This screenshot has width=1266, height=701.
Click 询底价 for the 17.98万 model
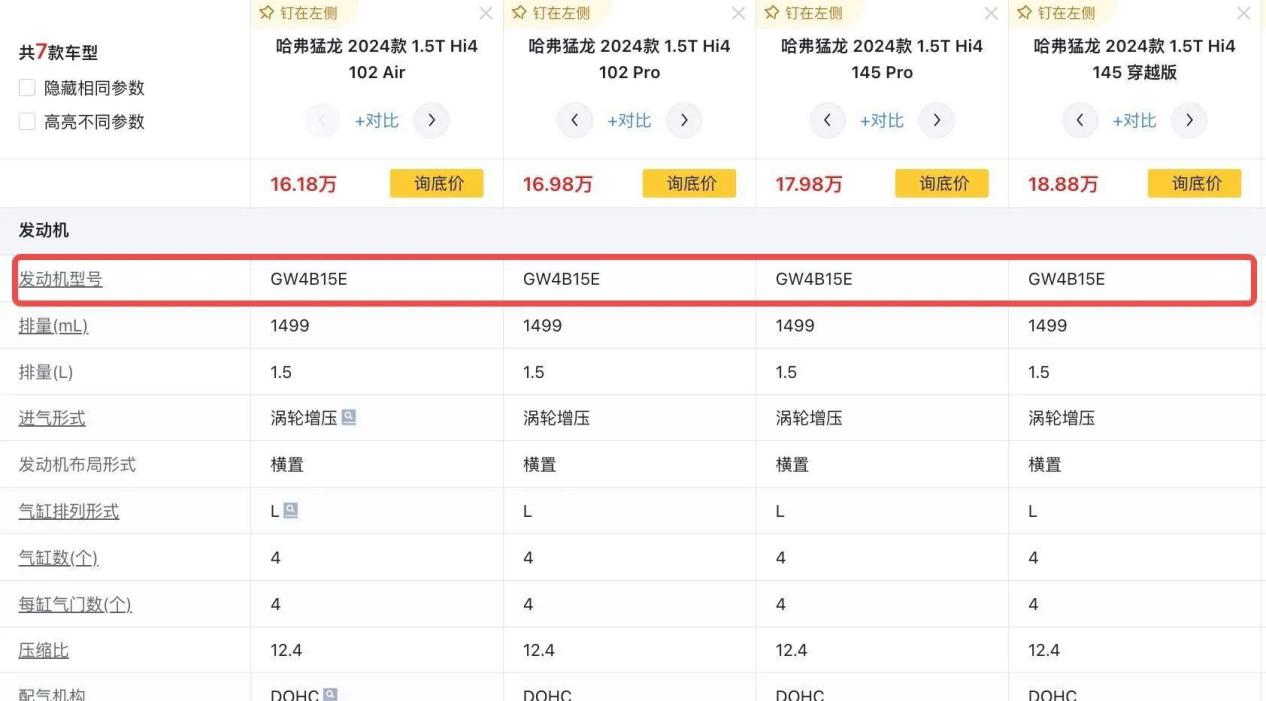(942, 183)
